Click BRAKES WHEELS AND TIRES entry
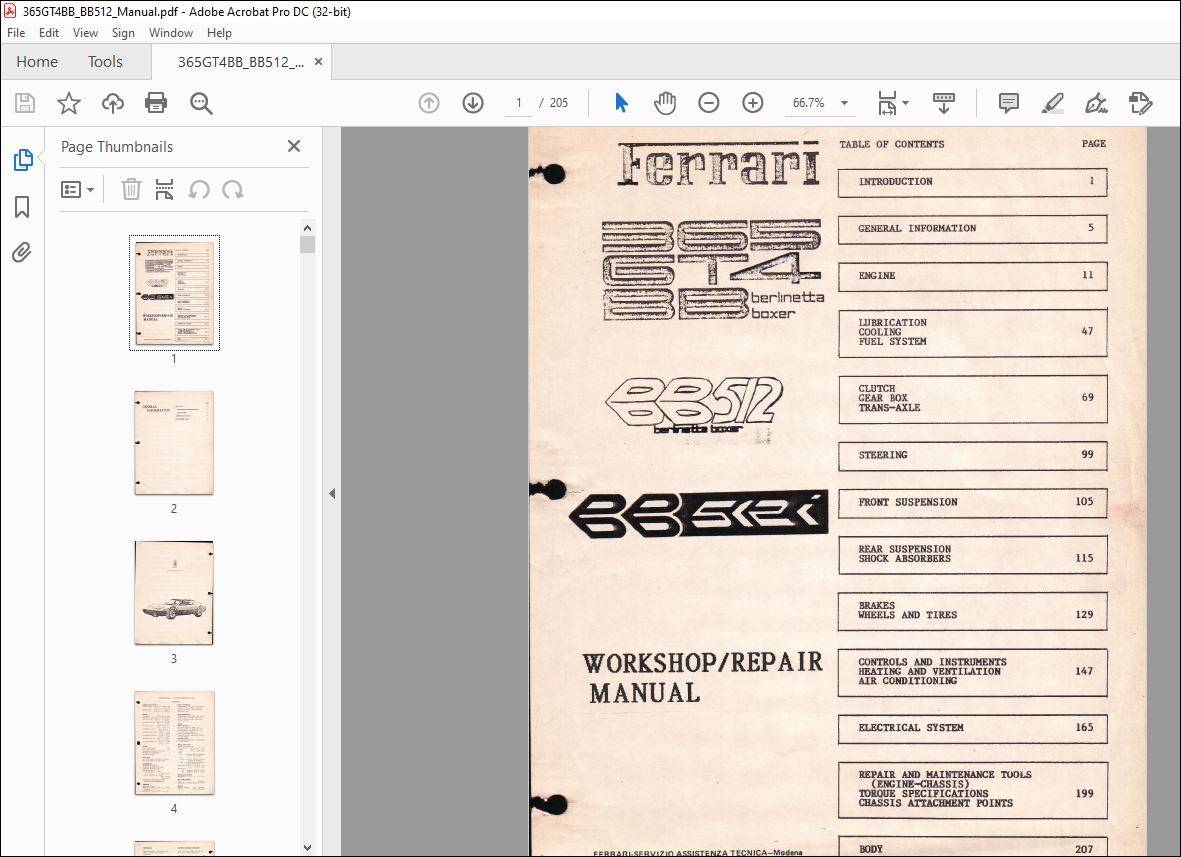Viewport: 1181px width, 857px height. tap(972, 611)
